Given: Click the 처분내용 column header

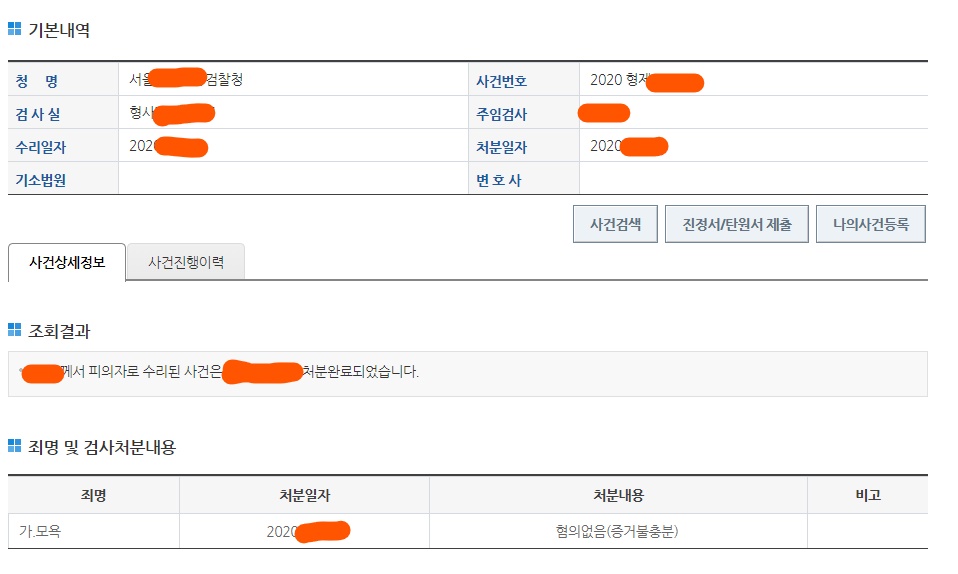Looking at the screenshot, I should (618, 495).
